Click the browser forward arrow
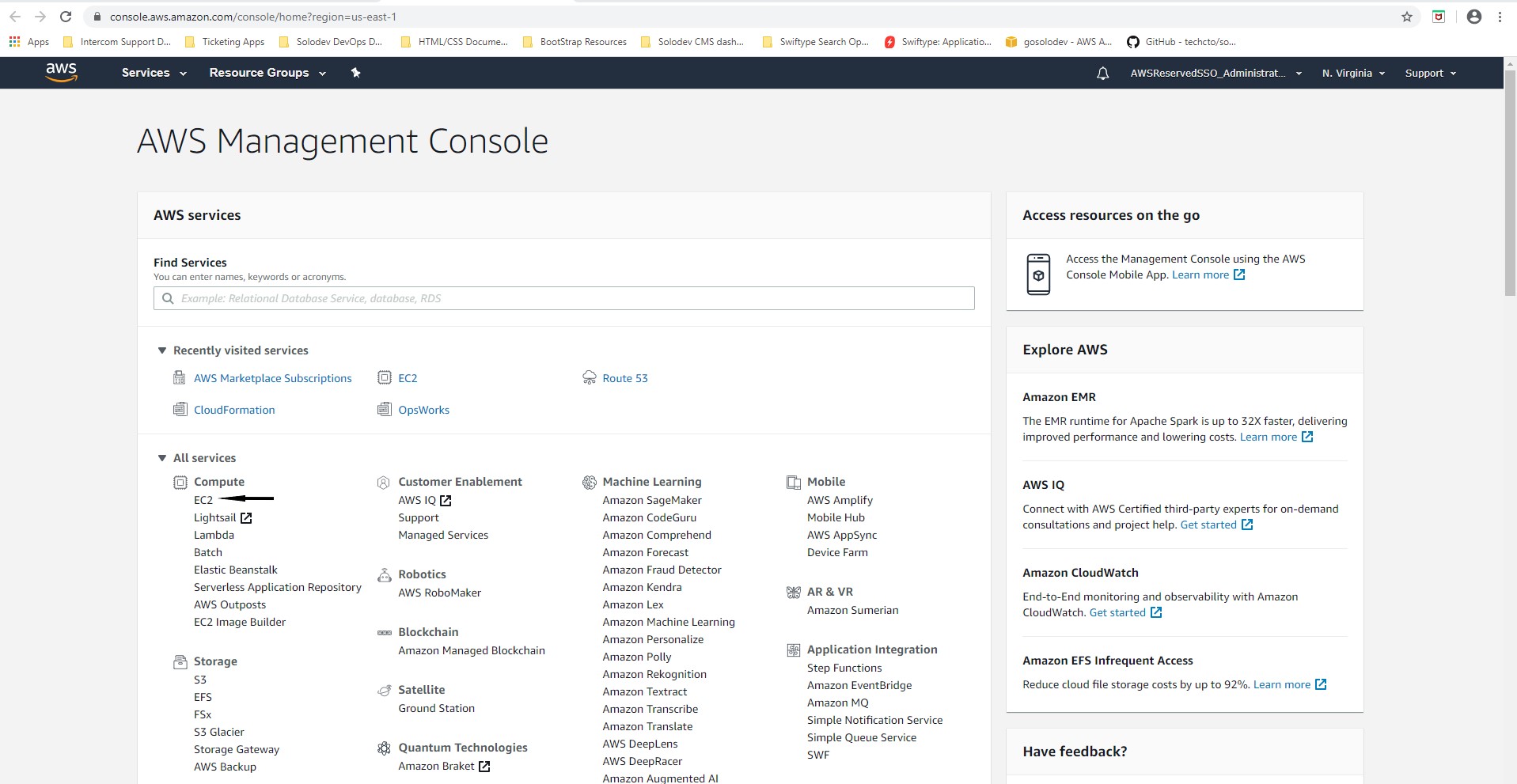Viewport: 1517px width, 784px height. pos(40,17)
